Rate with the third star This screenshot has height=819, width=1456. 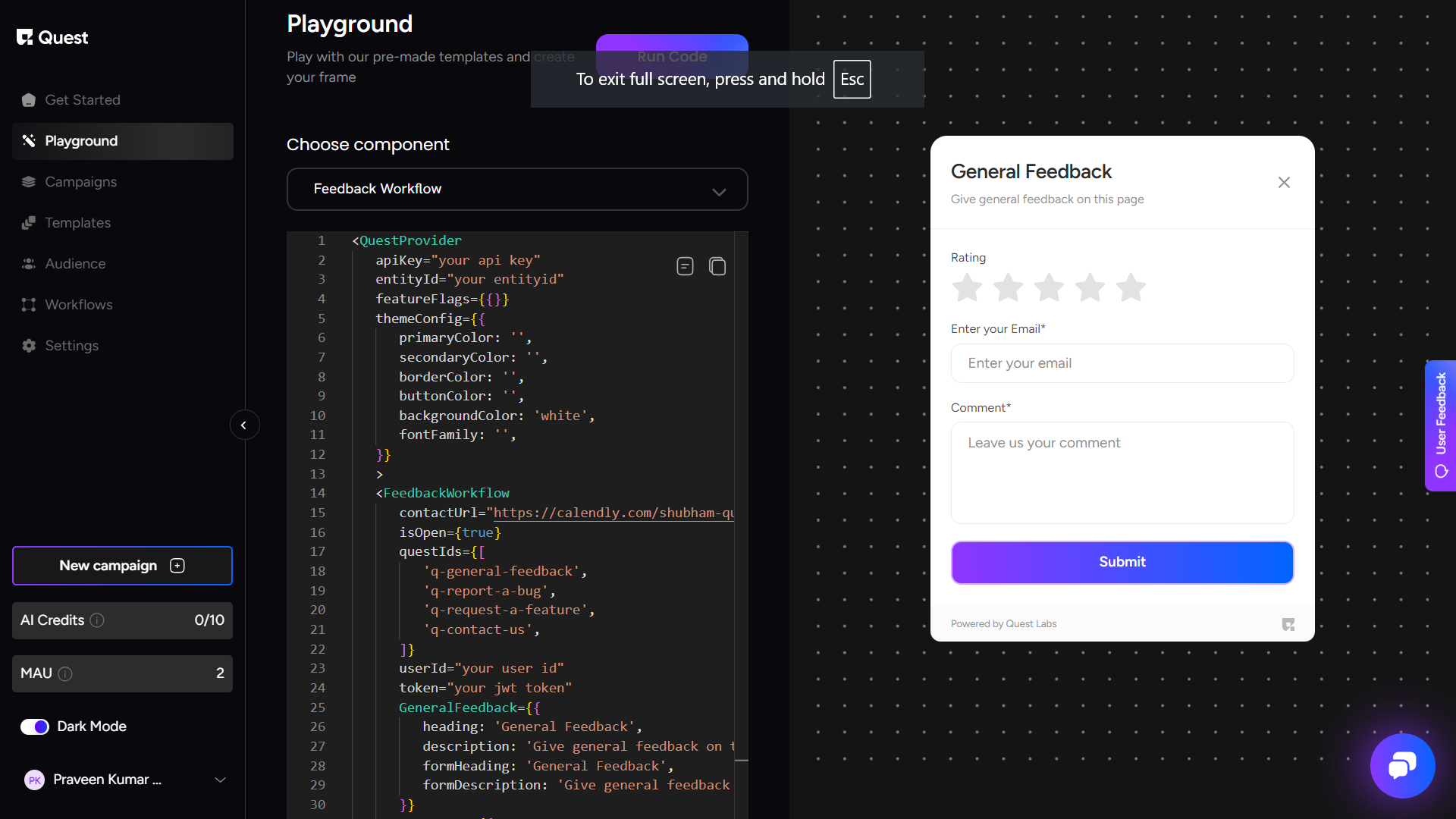(x=1049, y=288)
